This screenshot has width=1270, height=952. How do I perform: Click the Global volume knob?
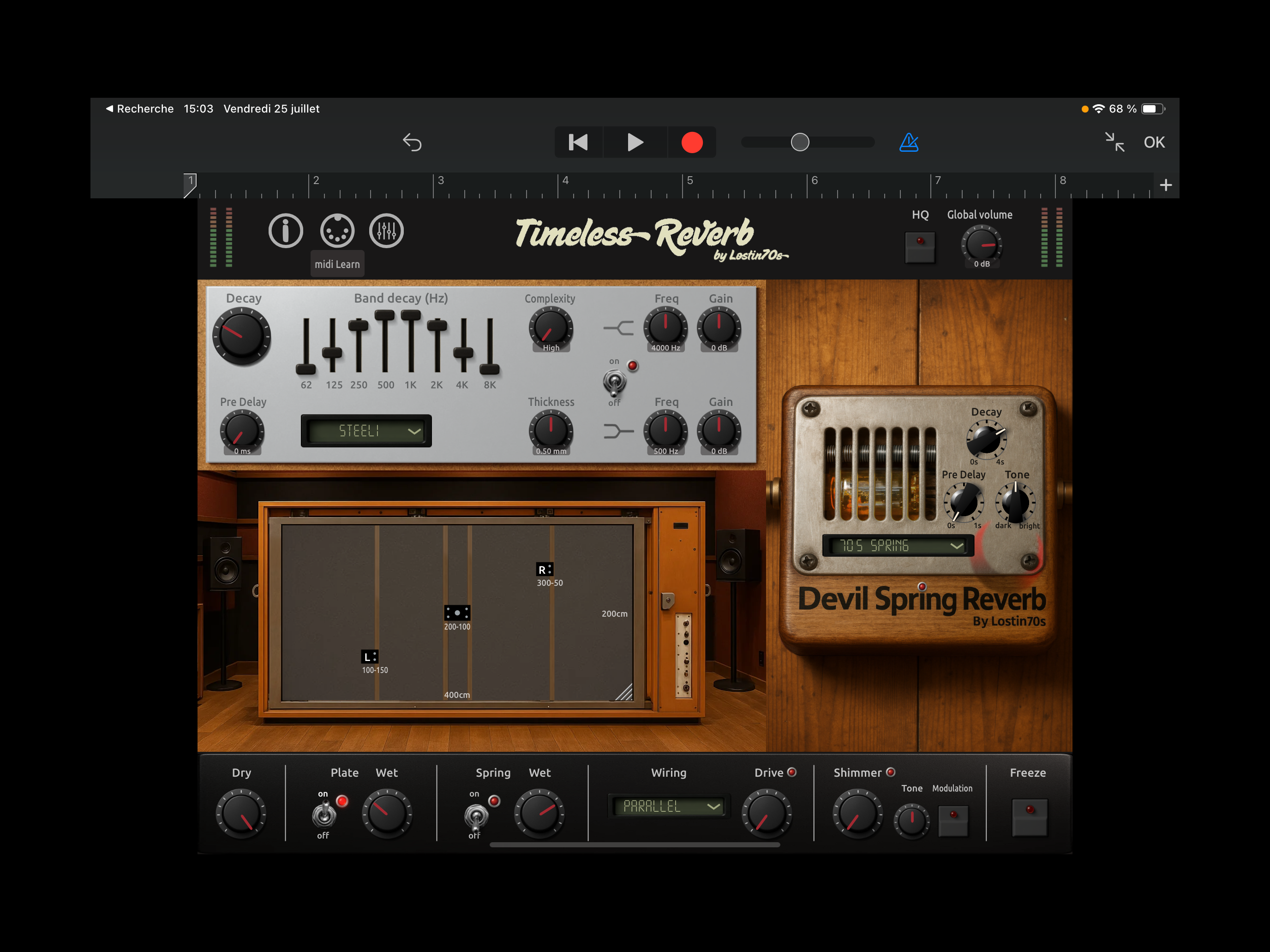[x=981, y=245]
